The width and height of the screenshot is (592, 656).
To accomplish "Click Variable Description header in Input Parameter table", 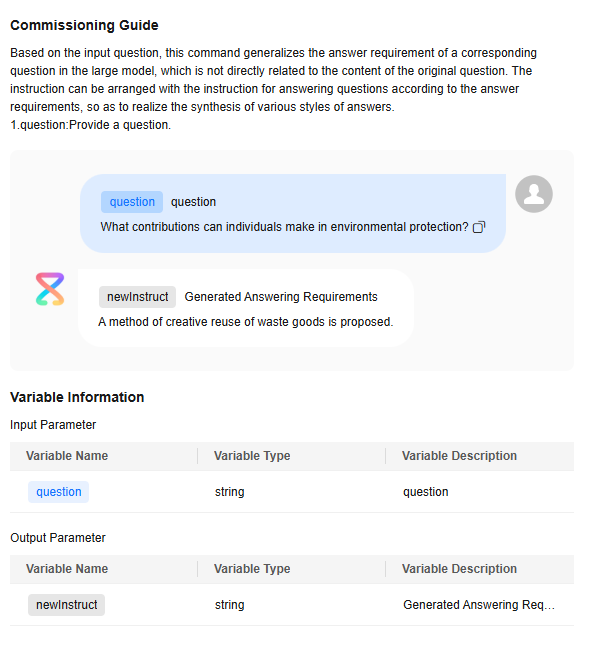I will point(459,456).
